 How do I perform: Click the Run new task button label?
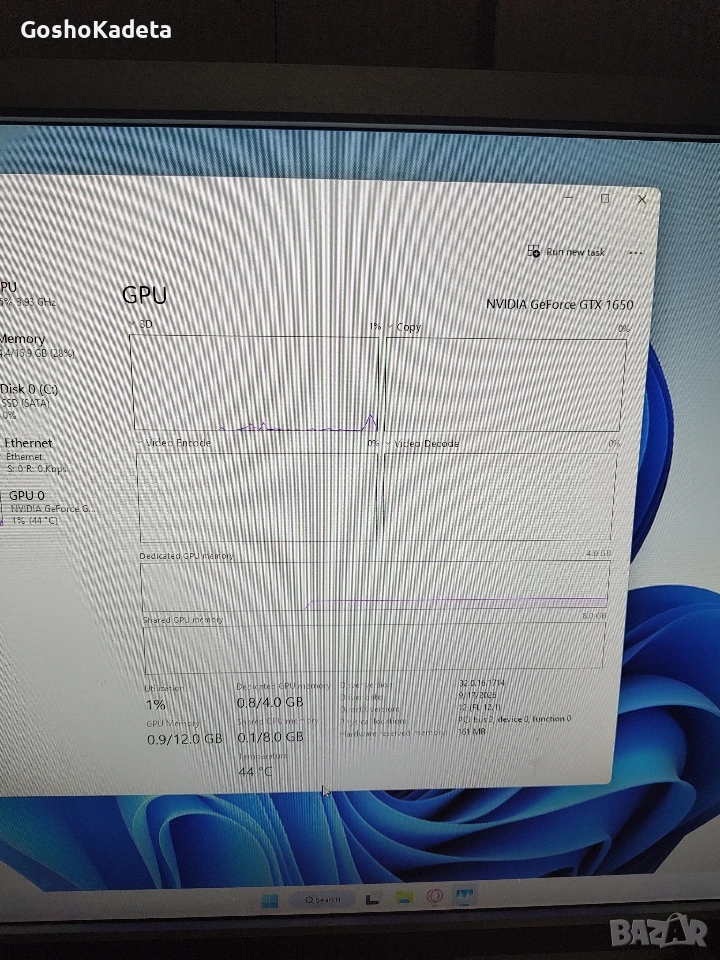[x=575, y=252]
